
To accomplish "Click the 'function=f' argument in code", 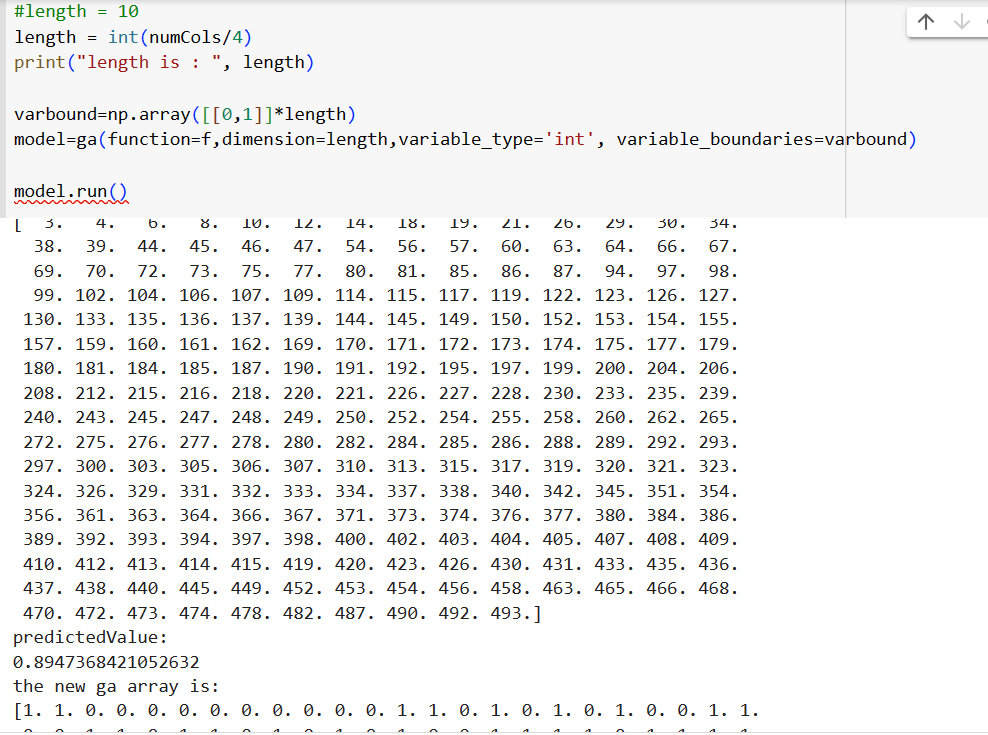I will [161, 139].
